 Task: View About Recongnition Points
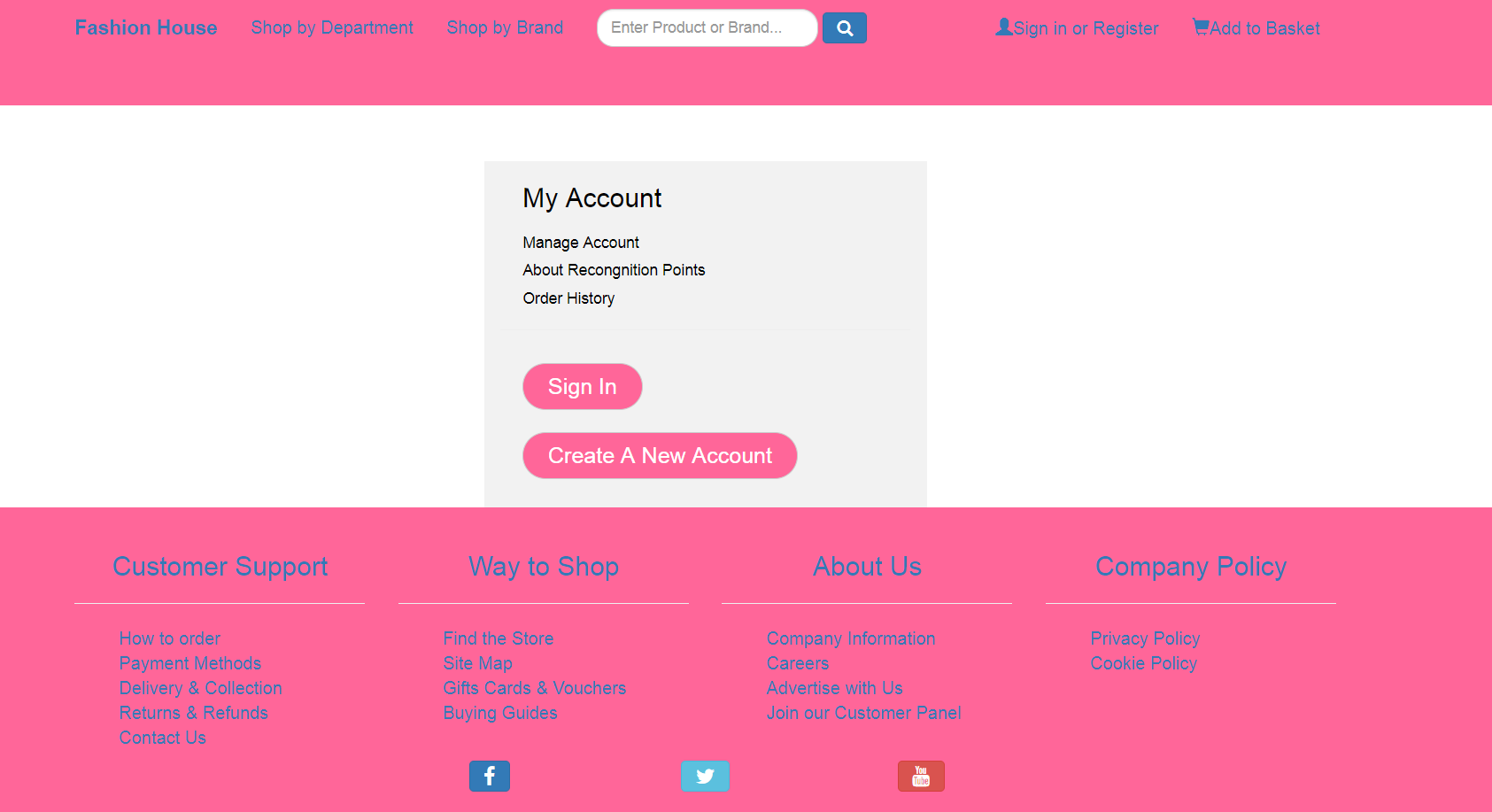point(614,270)
